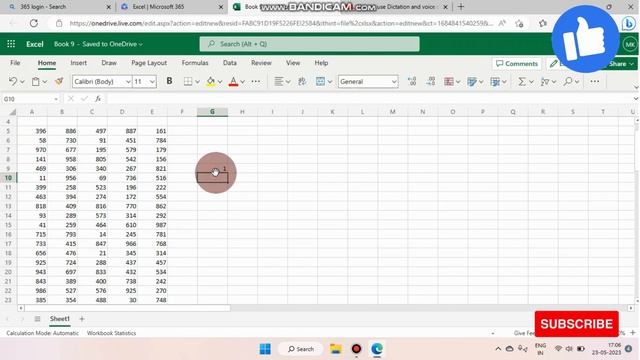Viewport: 640px width, 360px height.
Task: Open a new browser tab
Action: point(461,7)
